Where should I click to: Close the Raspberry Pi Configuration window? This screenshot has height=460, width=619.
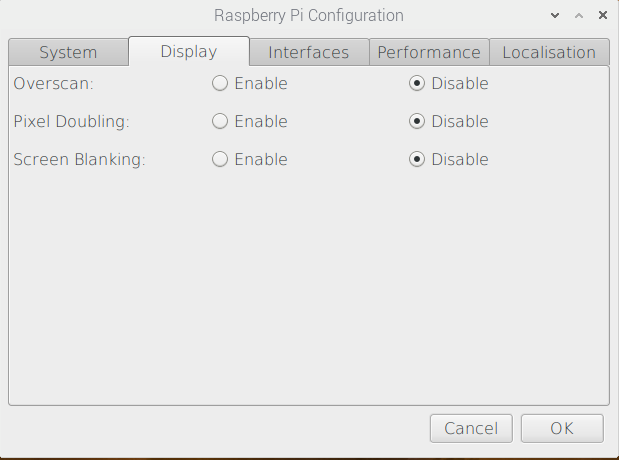(x=603, y=15)
